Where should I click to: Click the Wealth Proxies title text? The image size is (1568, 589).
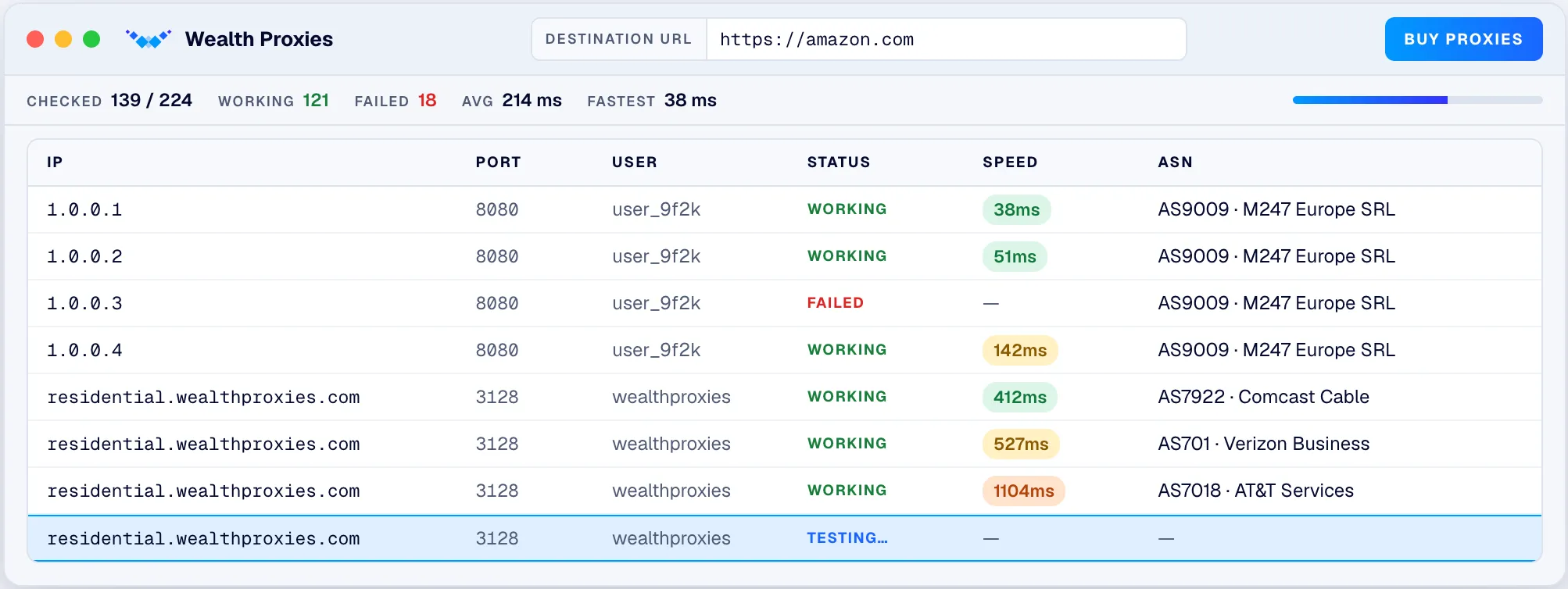coord(259,39)
